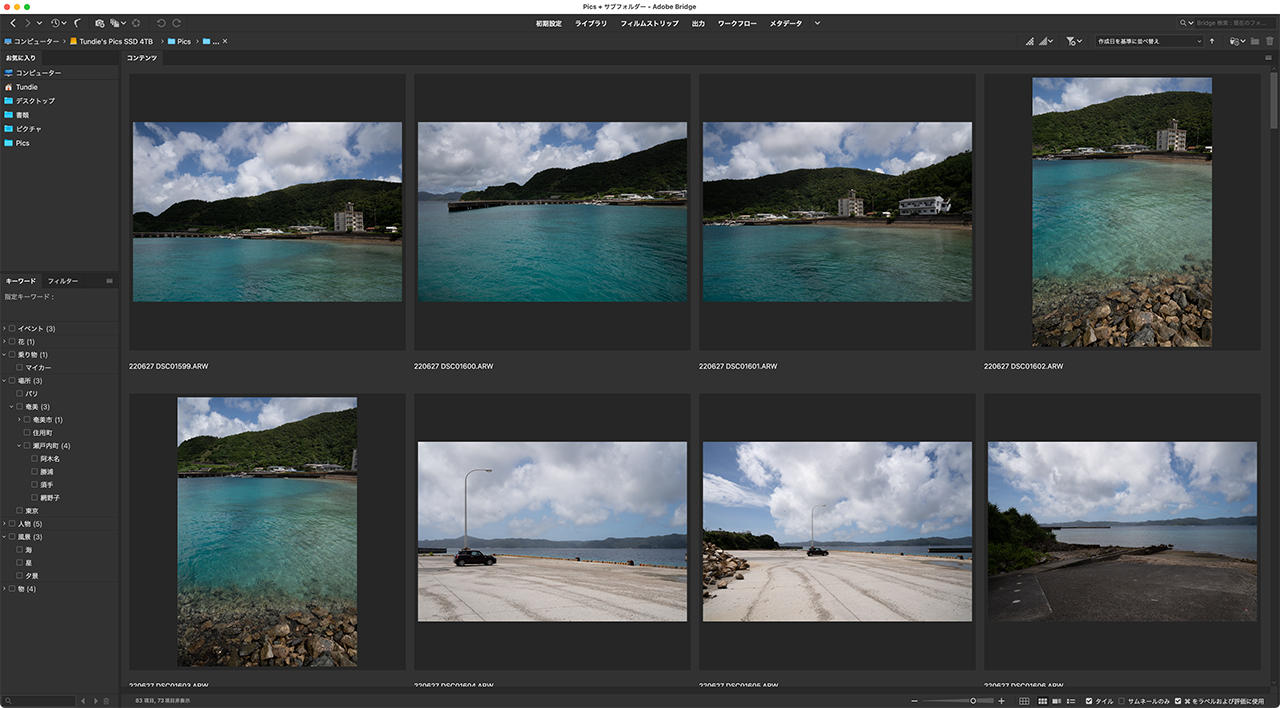
Task: Open the フィルター panel tab
Action: pyautogui.click(x=63, y=281)
